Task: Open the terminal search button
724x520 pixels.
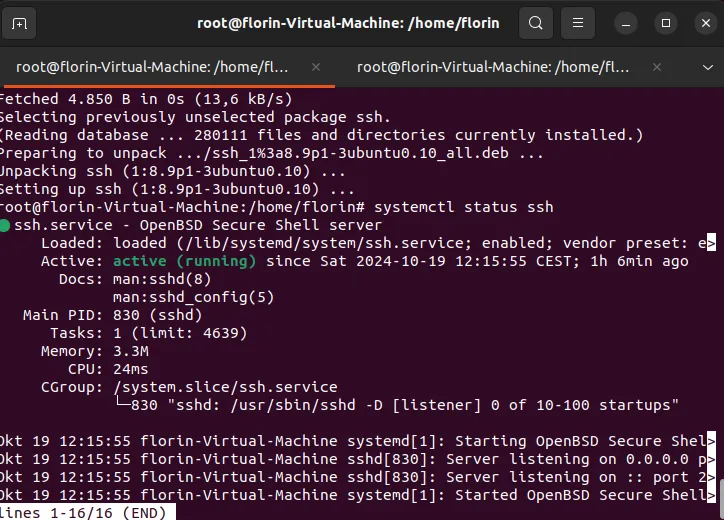Action: coord(536,22)
